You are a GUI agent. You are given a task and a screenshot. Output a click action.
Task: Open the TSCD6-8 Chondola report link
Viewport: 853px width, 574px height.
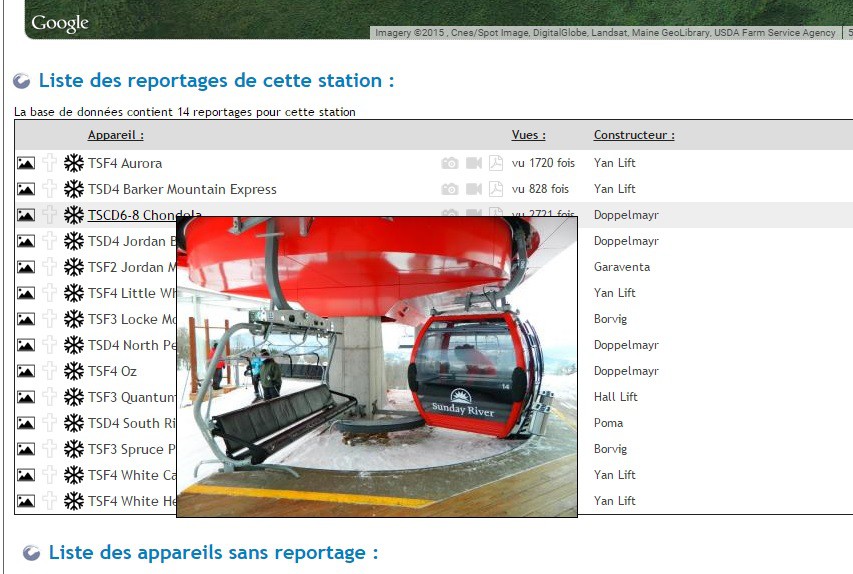(145, 215)
